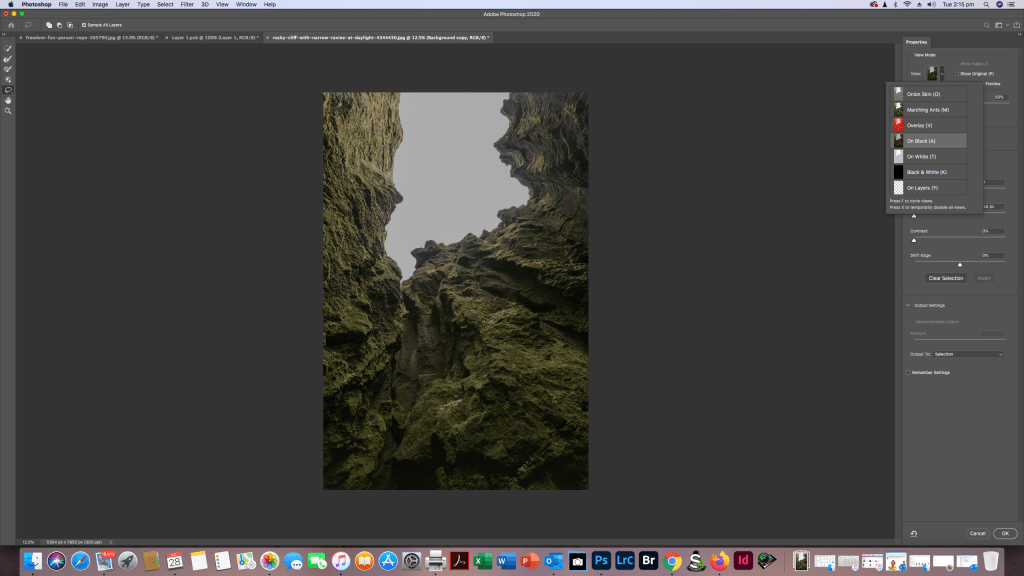Select the Refine Edge Brush tool
The width and height of the screenshot is (1024, 576).
pyautogui.click(x=8, y=59)
